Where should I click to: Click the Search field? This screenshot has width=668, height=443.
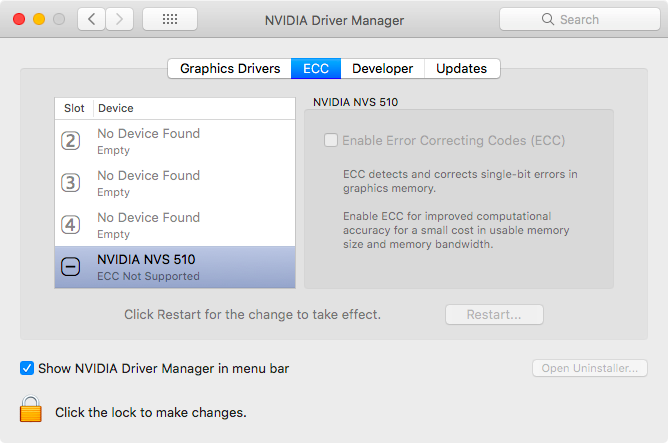point(573,19)
